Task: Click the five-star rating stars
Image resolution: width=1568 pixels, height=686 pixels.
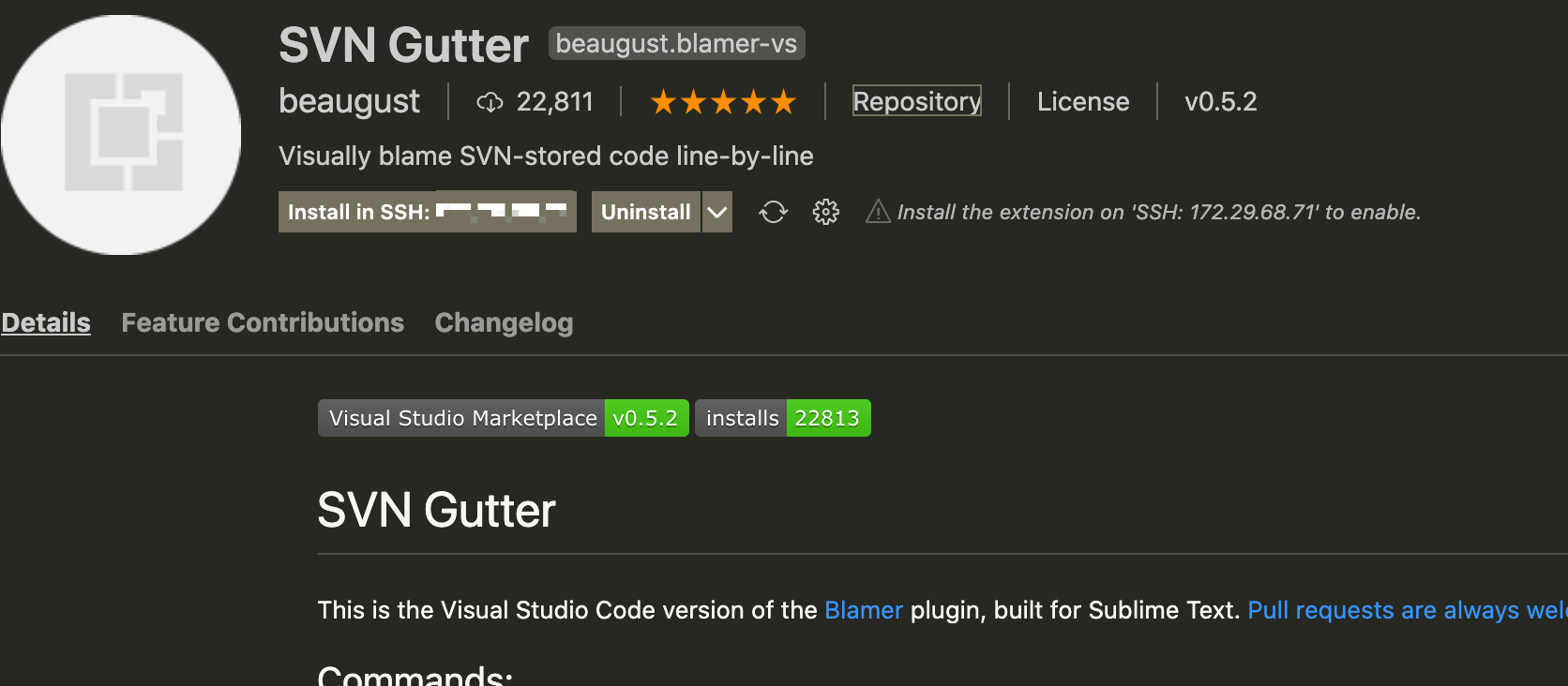Action: (722, 101)
